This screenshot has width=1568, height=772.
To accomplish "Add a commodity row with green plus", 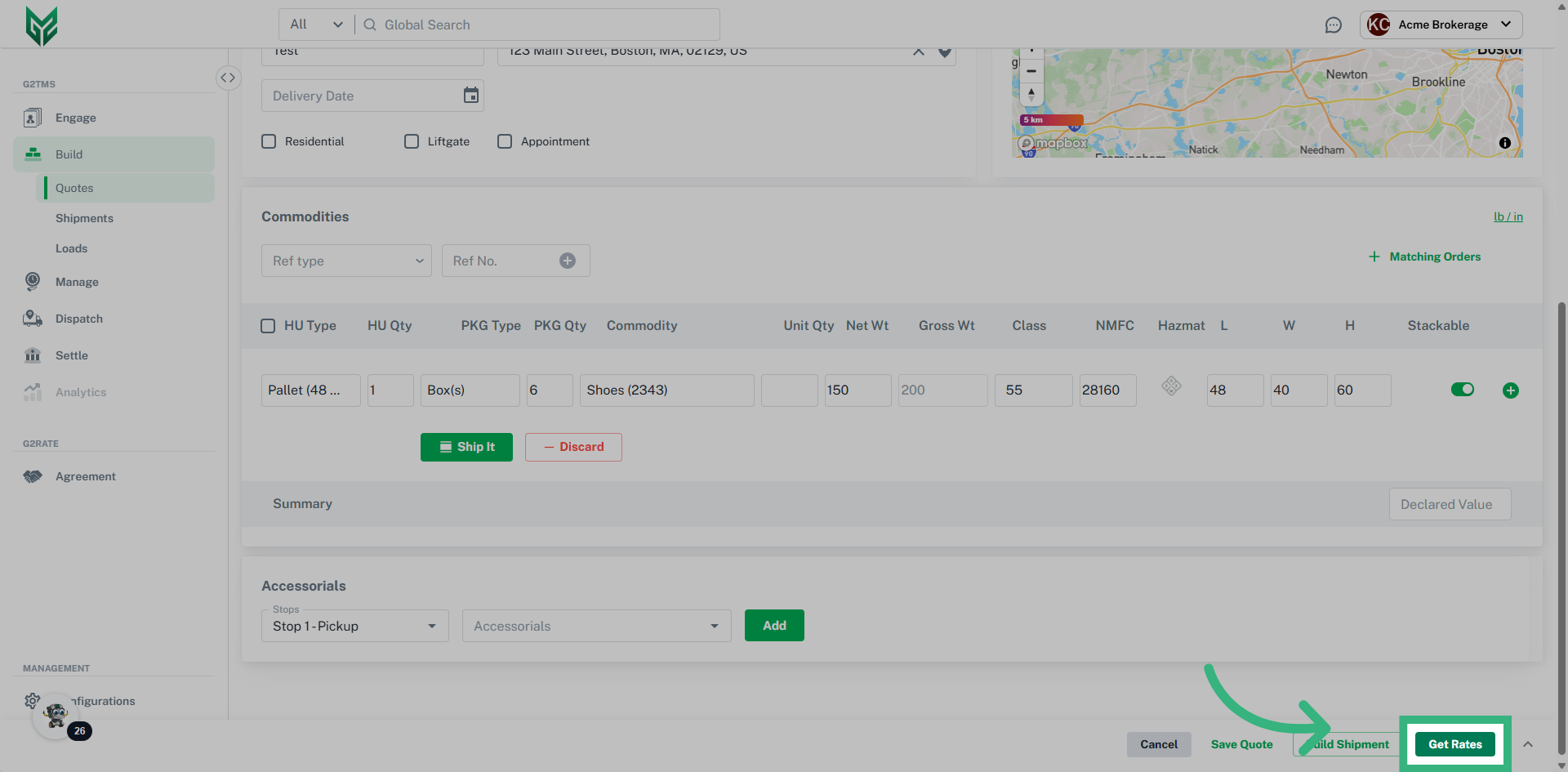I will coord(1510,390).
